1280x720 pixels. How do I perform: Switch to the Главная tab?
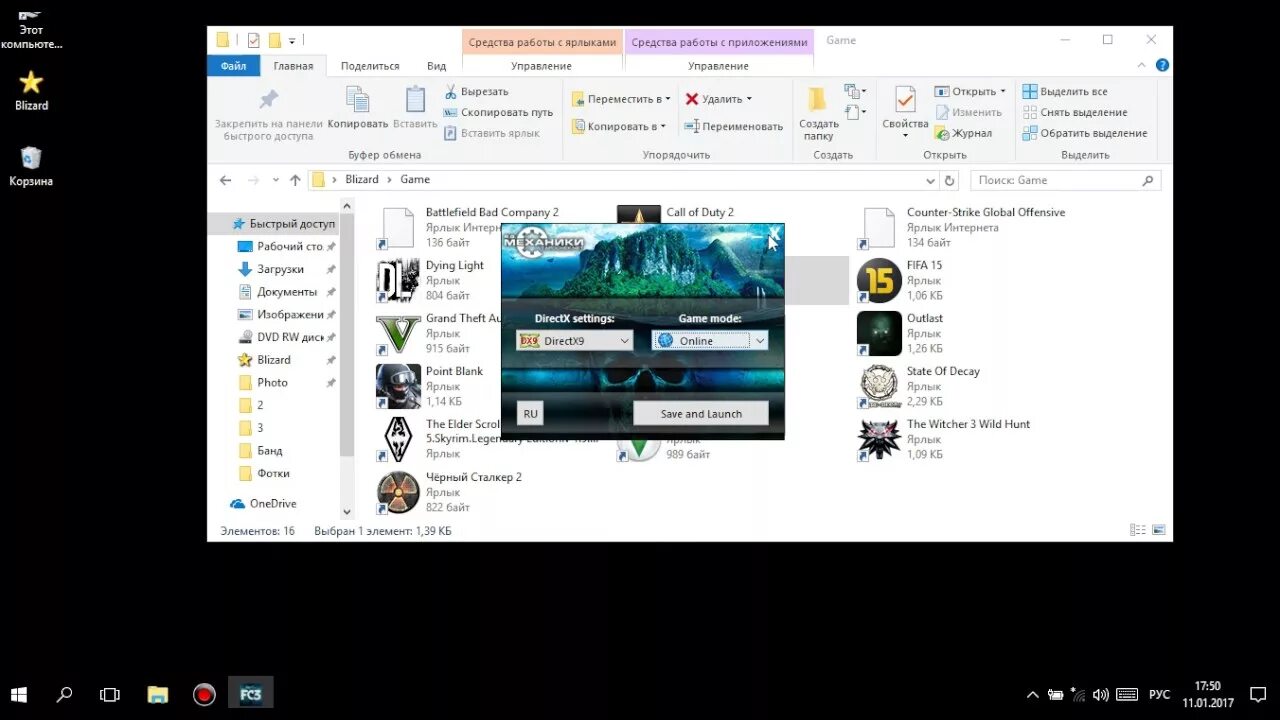click(x=293, y=66)
